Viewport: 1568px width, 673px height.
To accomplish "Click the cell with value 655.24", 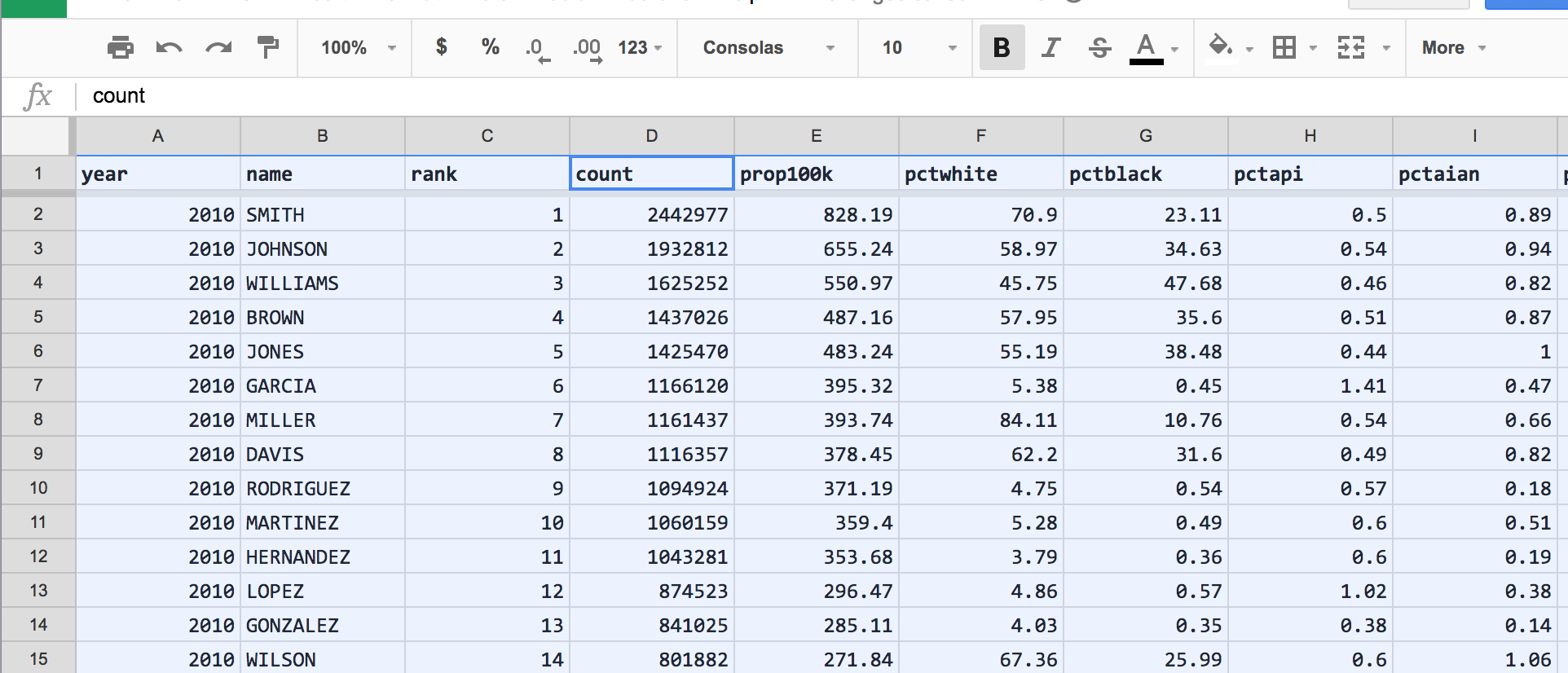I will [x=817, y=249].
